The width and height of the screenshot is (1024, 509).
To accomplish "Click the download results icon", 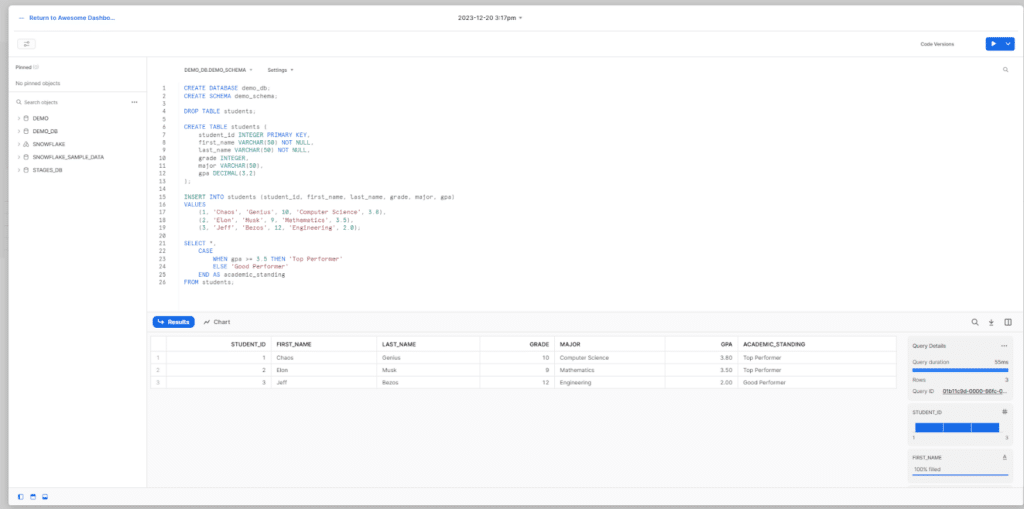I will [x=991, y=322].
